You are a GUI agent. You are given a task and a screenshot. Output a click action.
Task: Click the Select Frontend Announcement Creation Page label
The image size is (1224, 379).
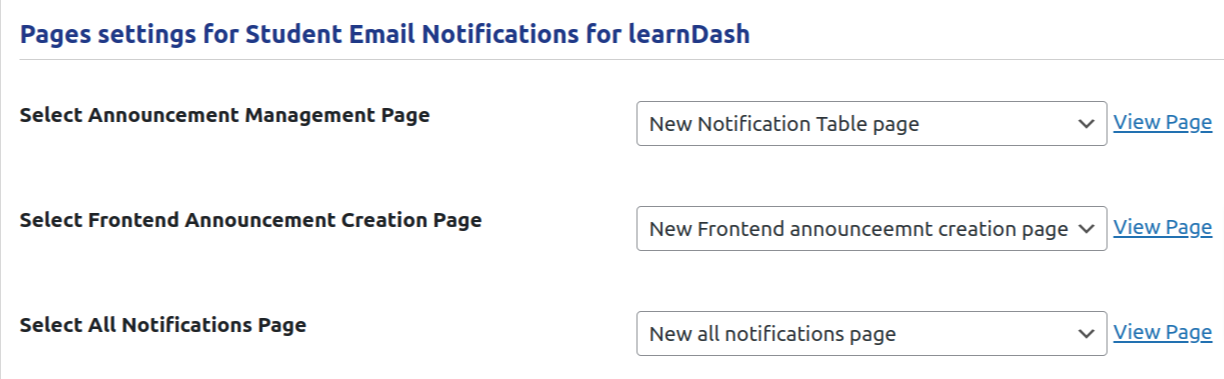[x=251, y=220]
